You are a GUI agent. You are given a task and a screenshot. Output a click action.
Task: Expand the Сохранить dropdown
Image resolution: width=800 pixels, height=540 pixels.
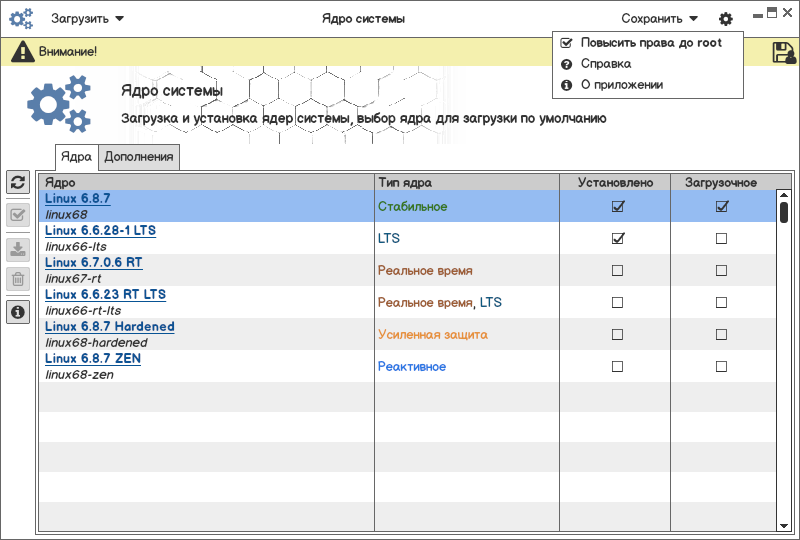tap(659, 18)
